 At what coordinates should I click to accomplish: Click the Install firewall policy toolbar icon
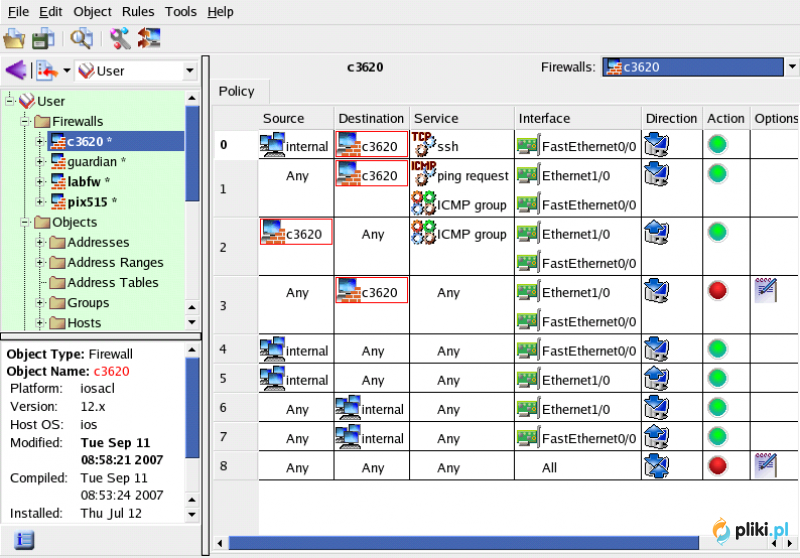(x=149, y=39)
